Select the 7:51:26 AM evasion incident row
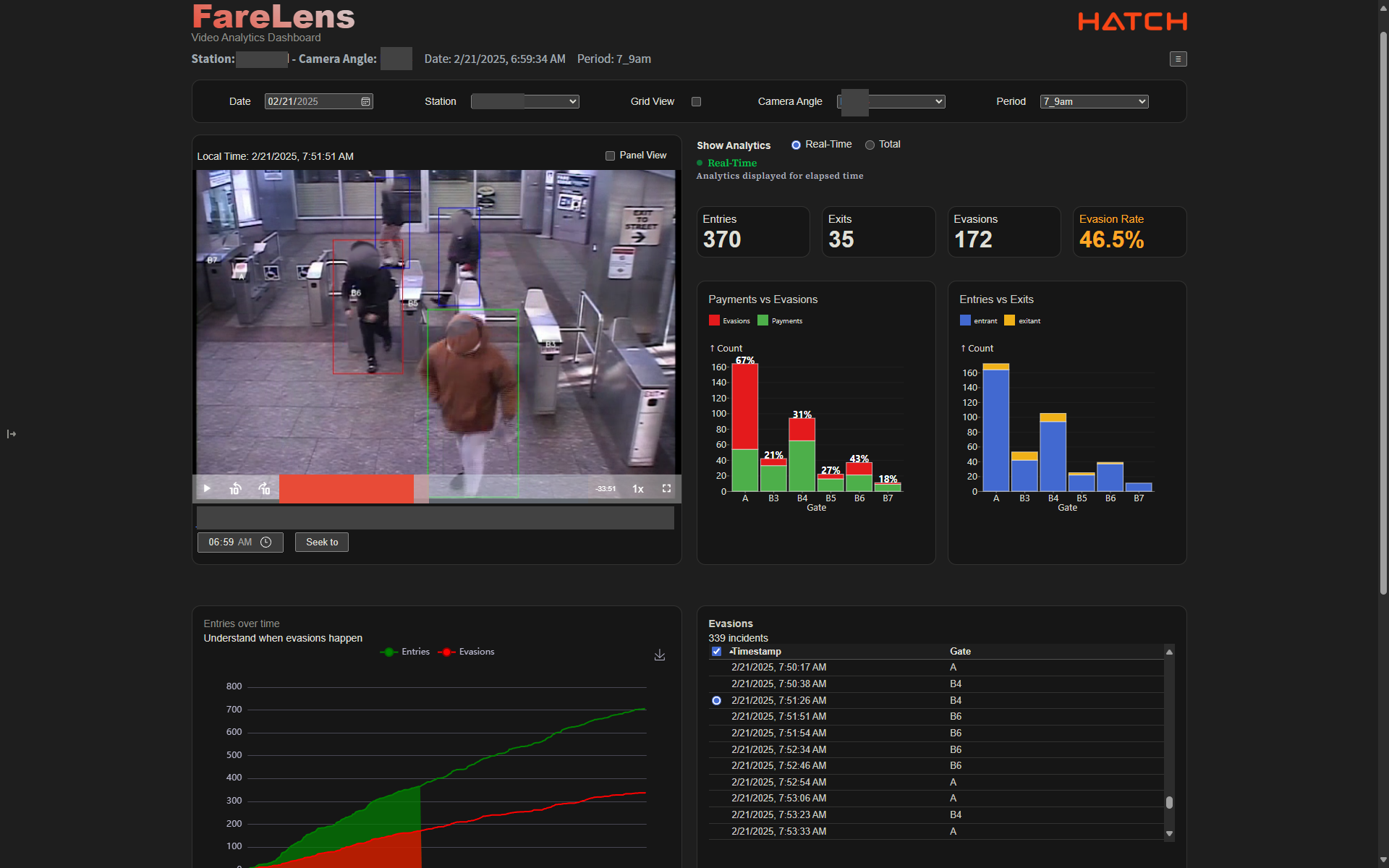 (778, 699)
